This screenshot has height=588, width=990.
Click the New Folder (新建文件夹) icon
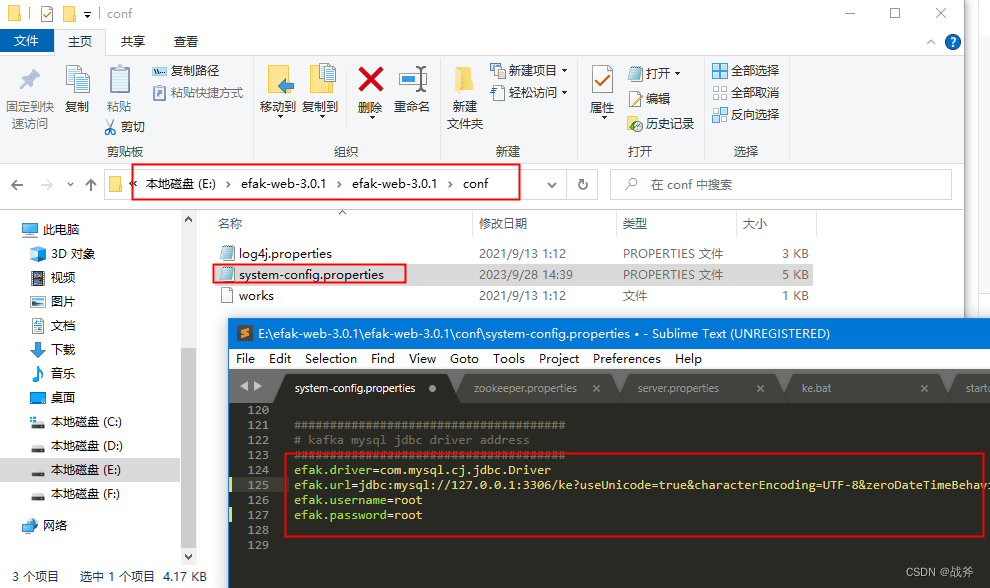tap(464, 81)
